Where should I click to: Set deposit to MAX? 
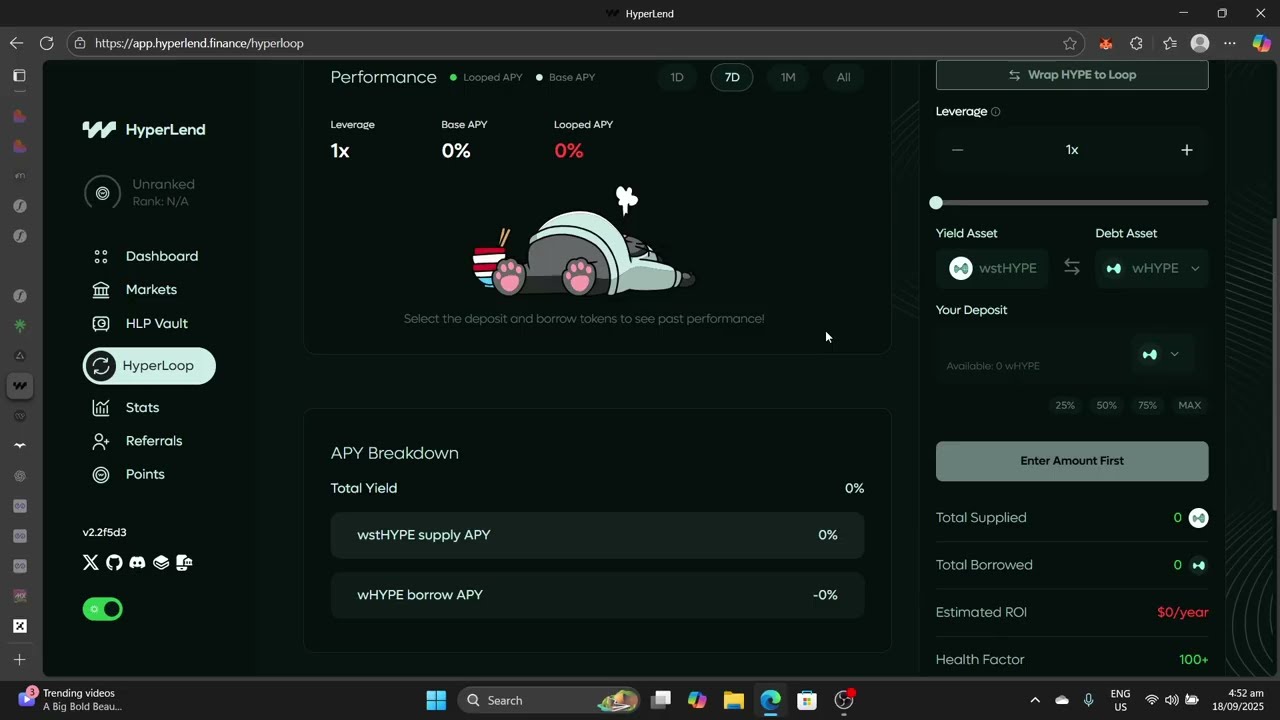pos(1189,405)
